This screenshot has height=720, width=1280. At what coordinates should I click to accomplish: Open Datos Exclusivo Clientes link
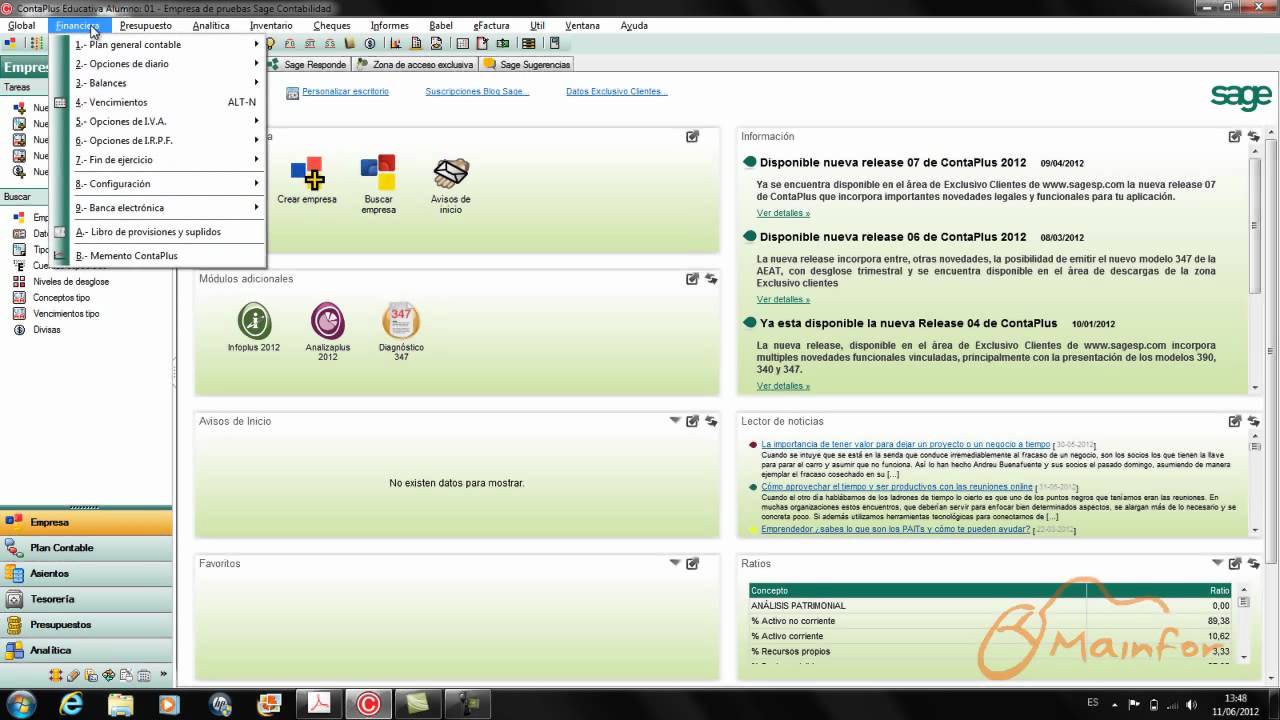coord(616,91)
